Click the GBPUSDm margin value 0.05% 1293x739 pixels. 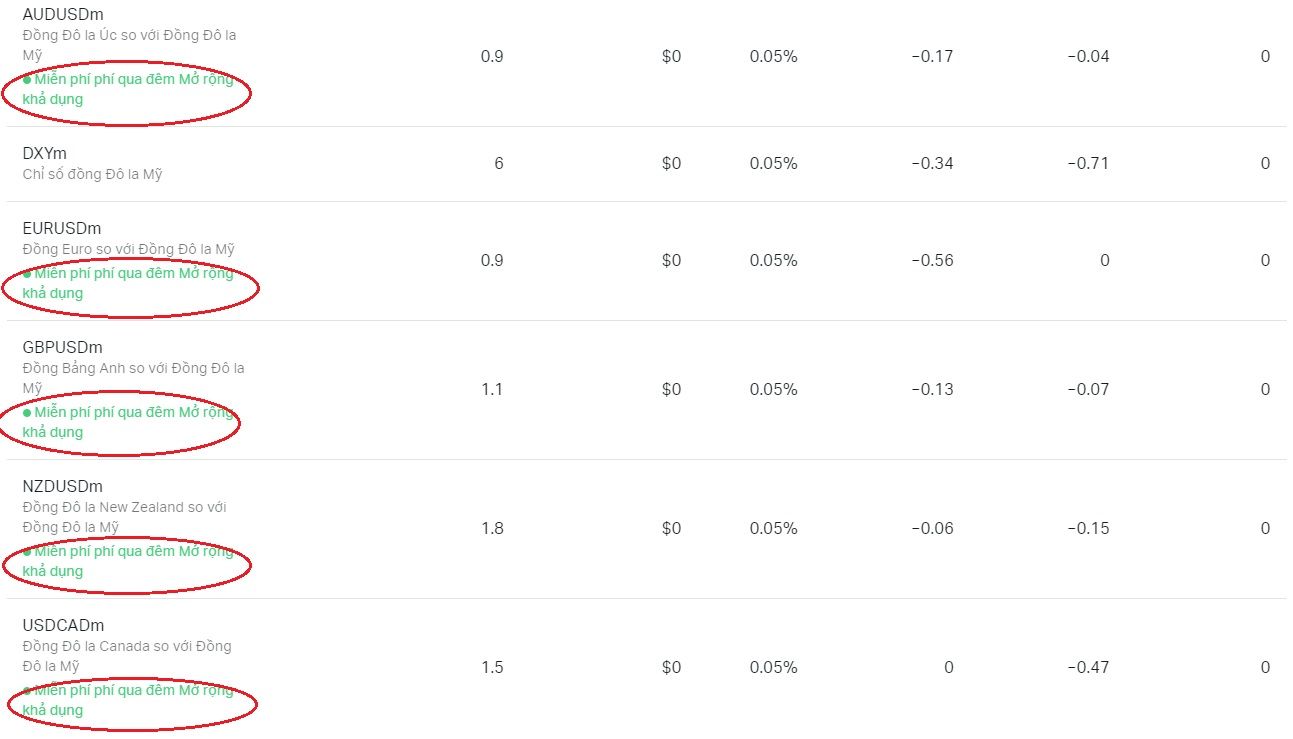(x=774, y=389)
